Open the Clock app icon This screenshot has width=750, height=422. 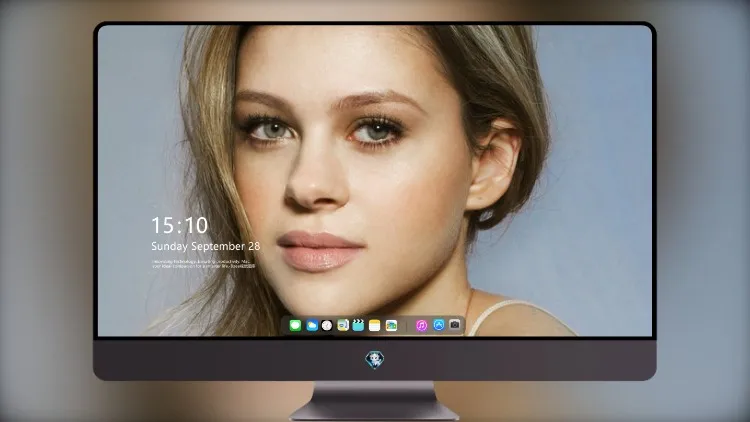[327, 325]
